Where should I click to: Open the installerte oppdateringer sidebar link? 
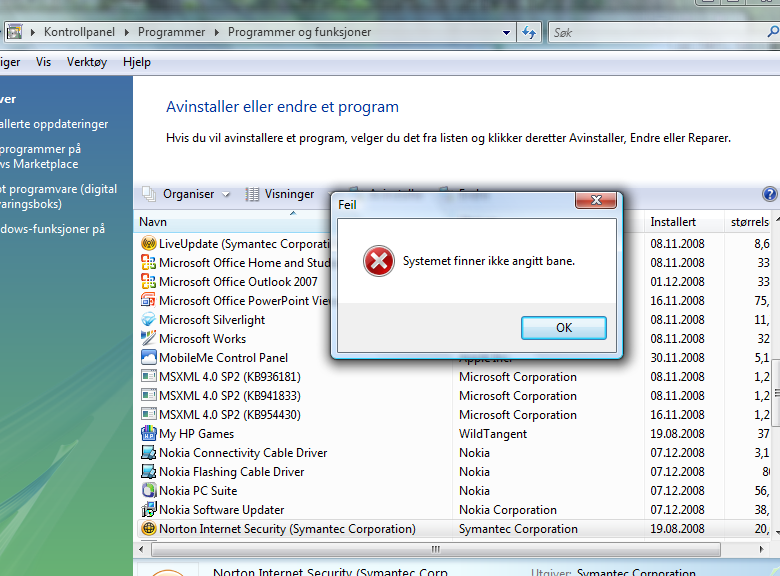point(54,124)
